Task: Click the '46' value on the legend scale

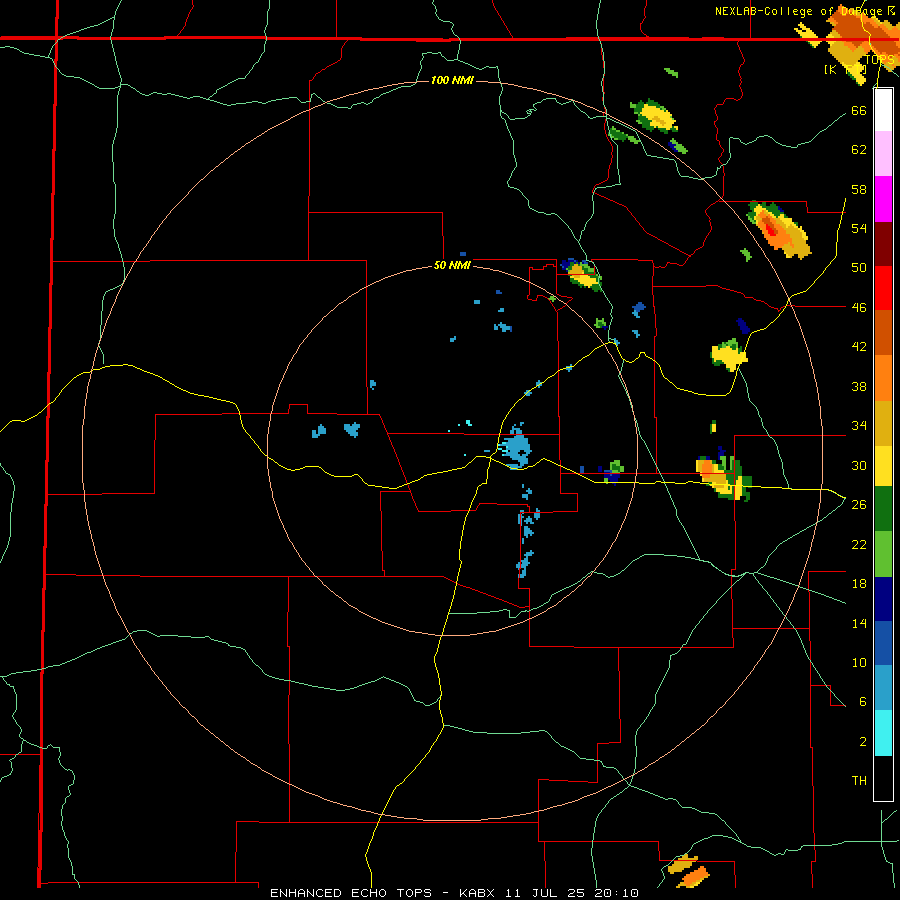Action: point(859,308)
